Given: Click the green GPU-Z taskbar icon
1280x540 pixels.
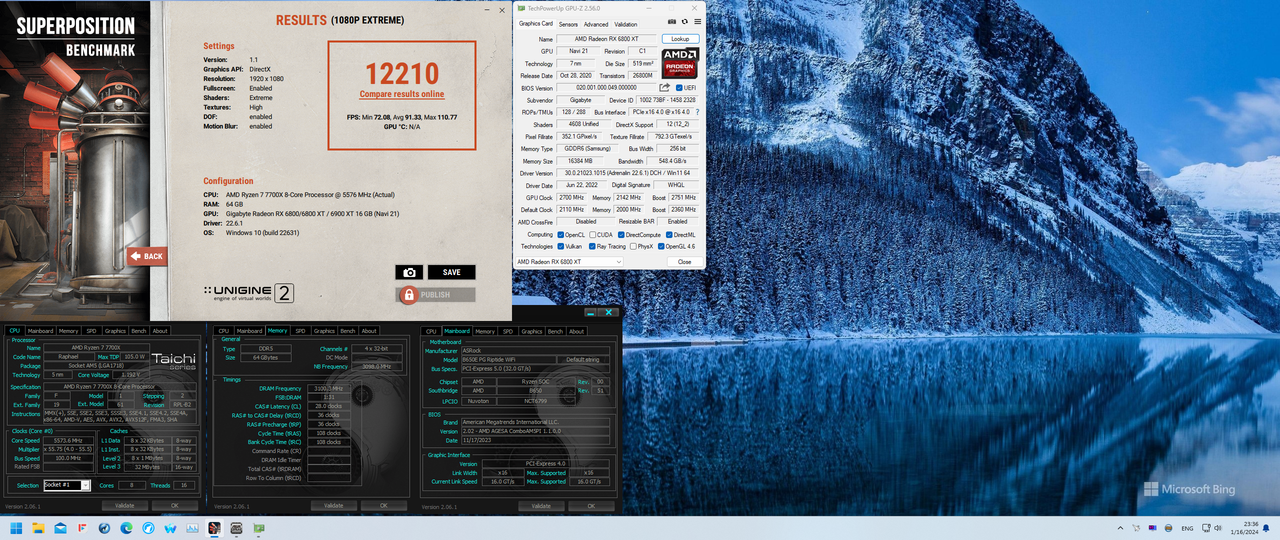Looking at the screenshot, I should [x=259, y=527].
